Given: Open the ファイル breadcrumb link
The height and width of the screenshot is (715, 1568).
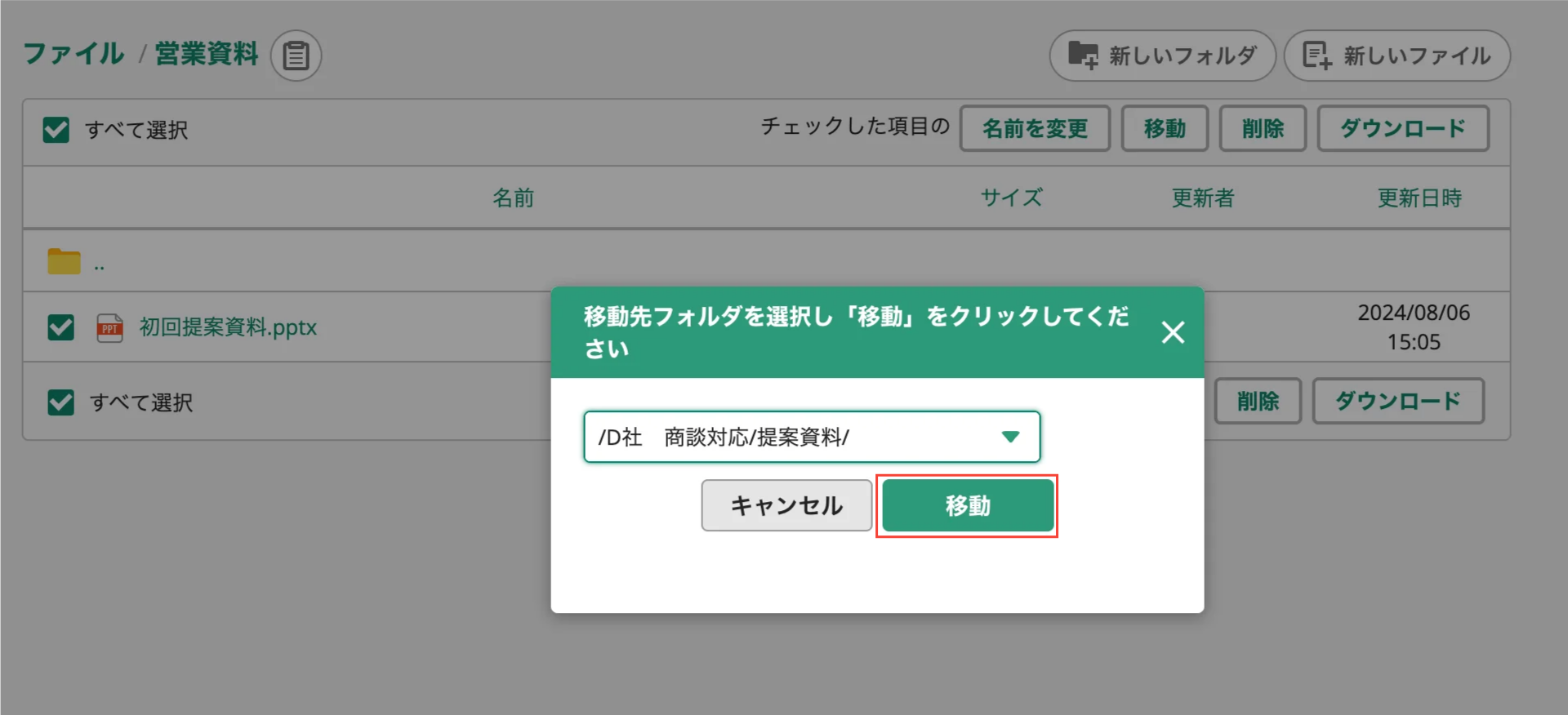Looking at the screenshot, I should point(73,54).
